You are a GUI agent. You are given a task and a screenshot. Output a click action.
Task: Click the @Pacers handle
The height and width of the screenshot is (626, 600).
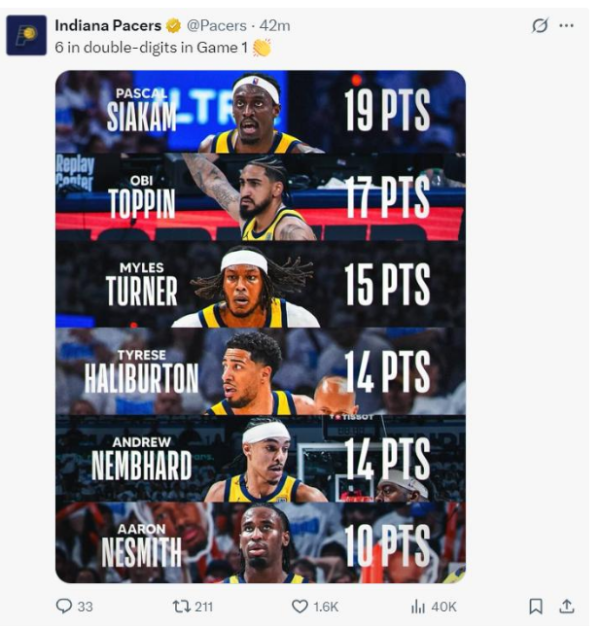click(x=217, y=26)
